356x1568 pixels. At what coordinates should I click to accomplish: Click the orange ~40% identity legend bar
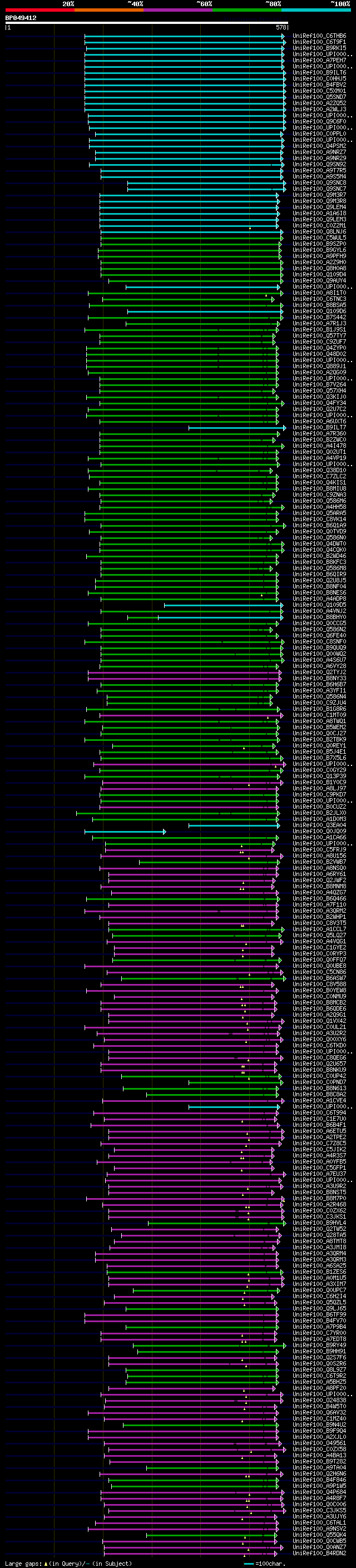tap(109, 10)
